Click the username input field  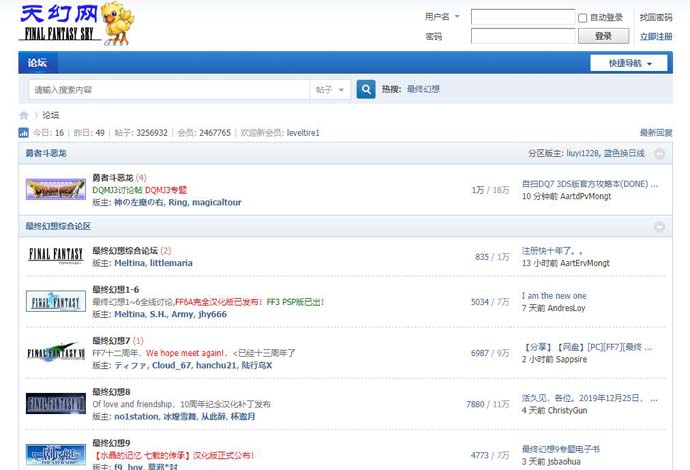(x=523, y=17)
